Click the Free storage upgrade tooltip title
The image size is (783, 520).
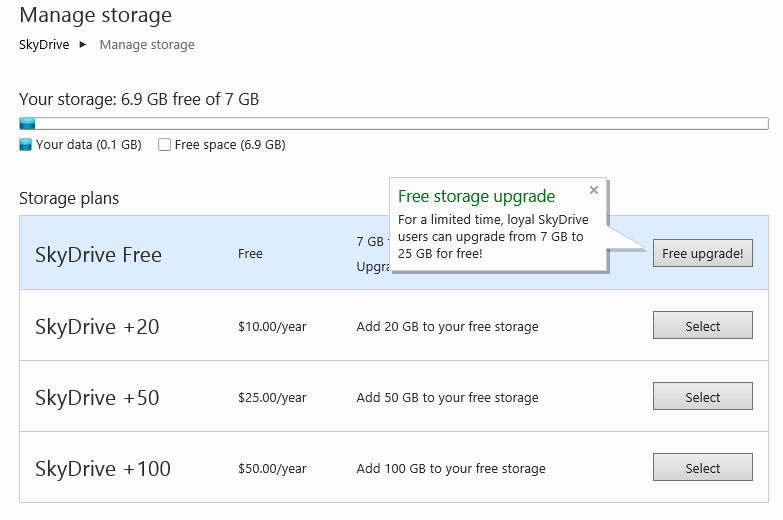pyautogui.click(x=476, y=197)
